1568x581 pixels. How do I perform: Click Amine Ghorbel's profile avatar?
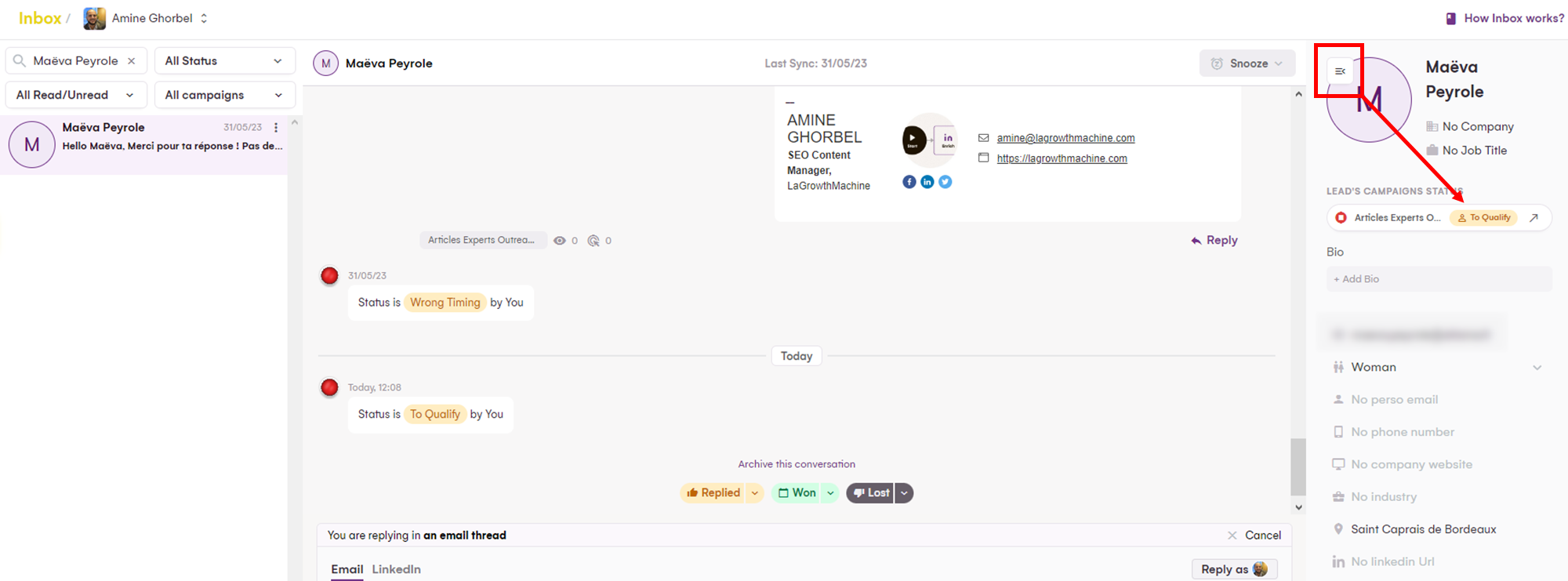95,18
